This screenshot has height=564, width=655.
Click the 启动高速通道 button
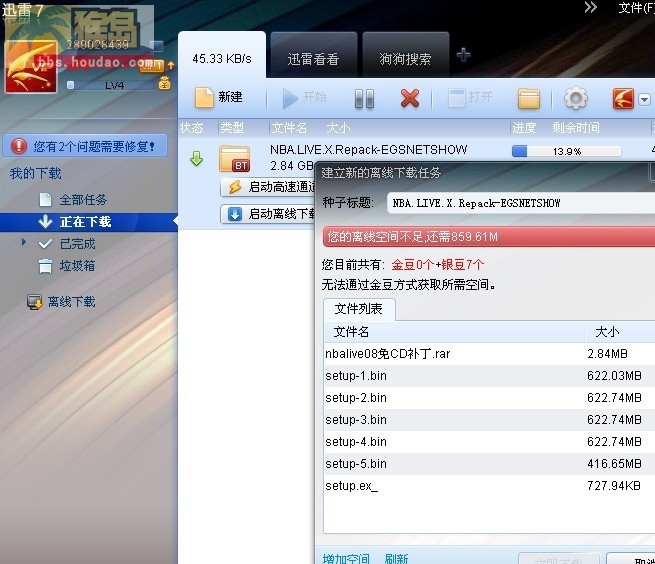tap(268, 187)
